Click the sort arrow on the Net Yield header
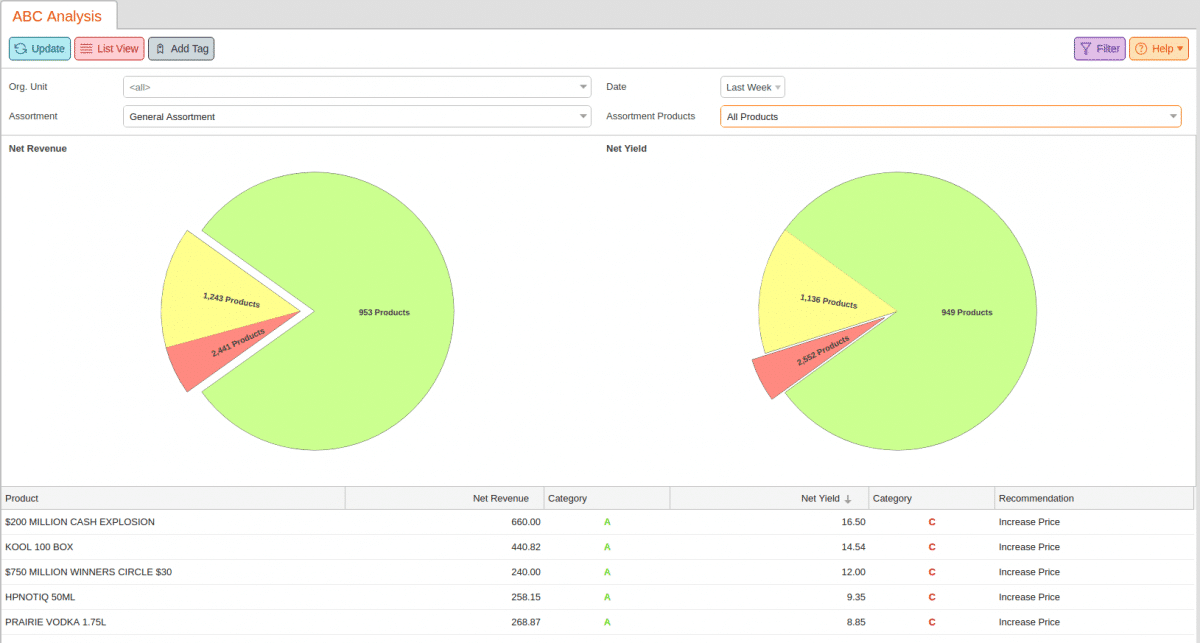The width and height of the screenshot is (1200, 643). point(849,498)
